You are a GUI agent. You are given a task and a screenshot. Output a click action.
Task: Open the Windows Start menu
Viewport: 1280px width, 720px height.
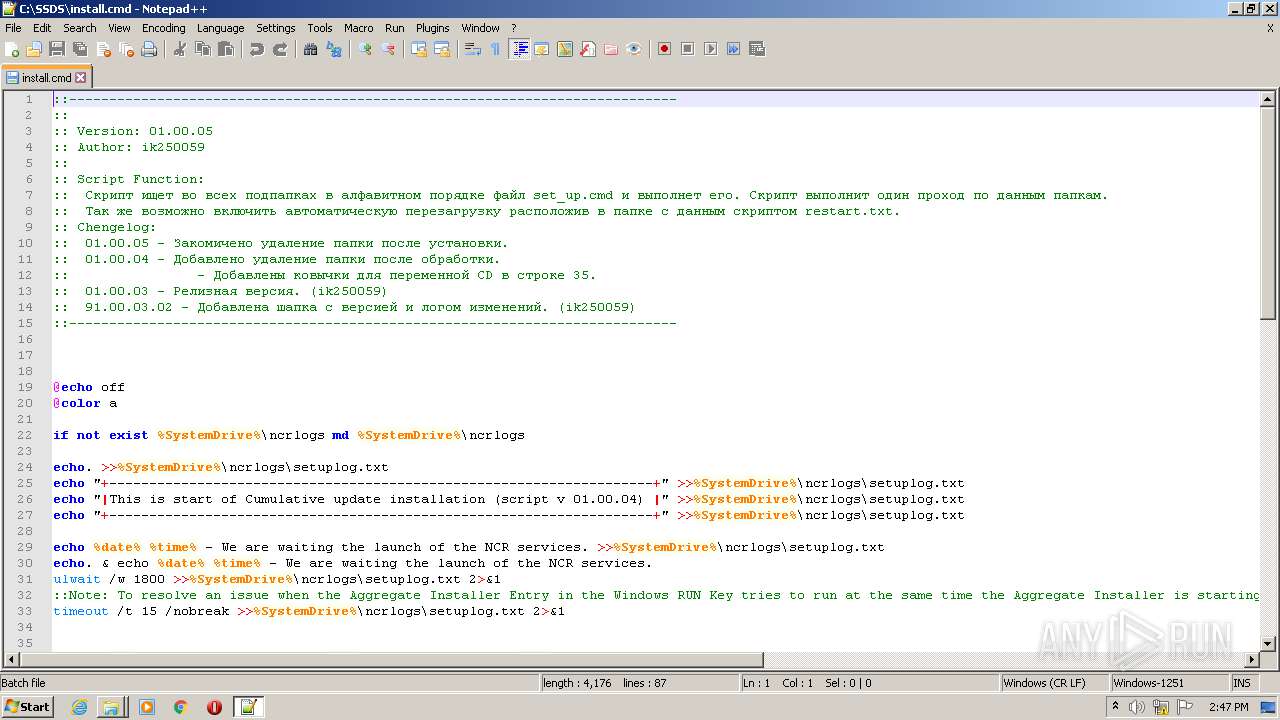coord(27,706)
